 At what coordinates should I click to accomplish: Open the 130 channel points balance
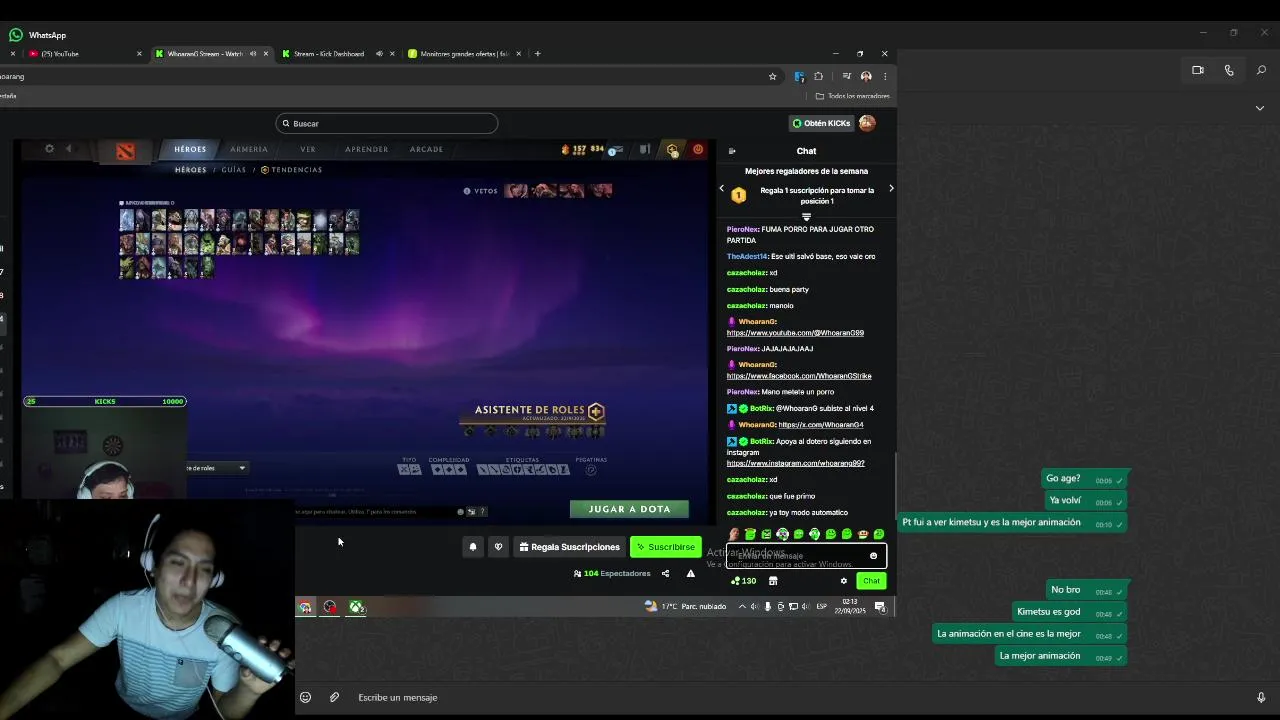click(744, 581)
